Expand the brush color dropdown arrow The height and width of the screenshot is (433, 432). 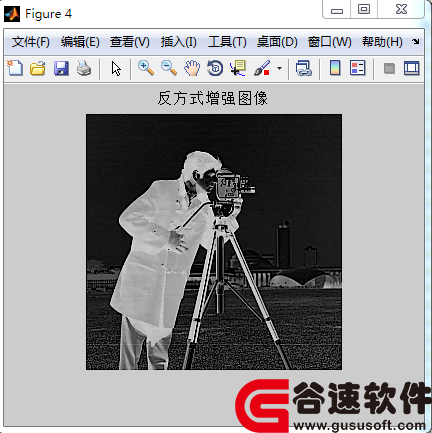pos(279,68)
